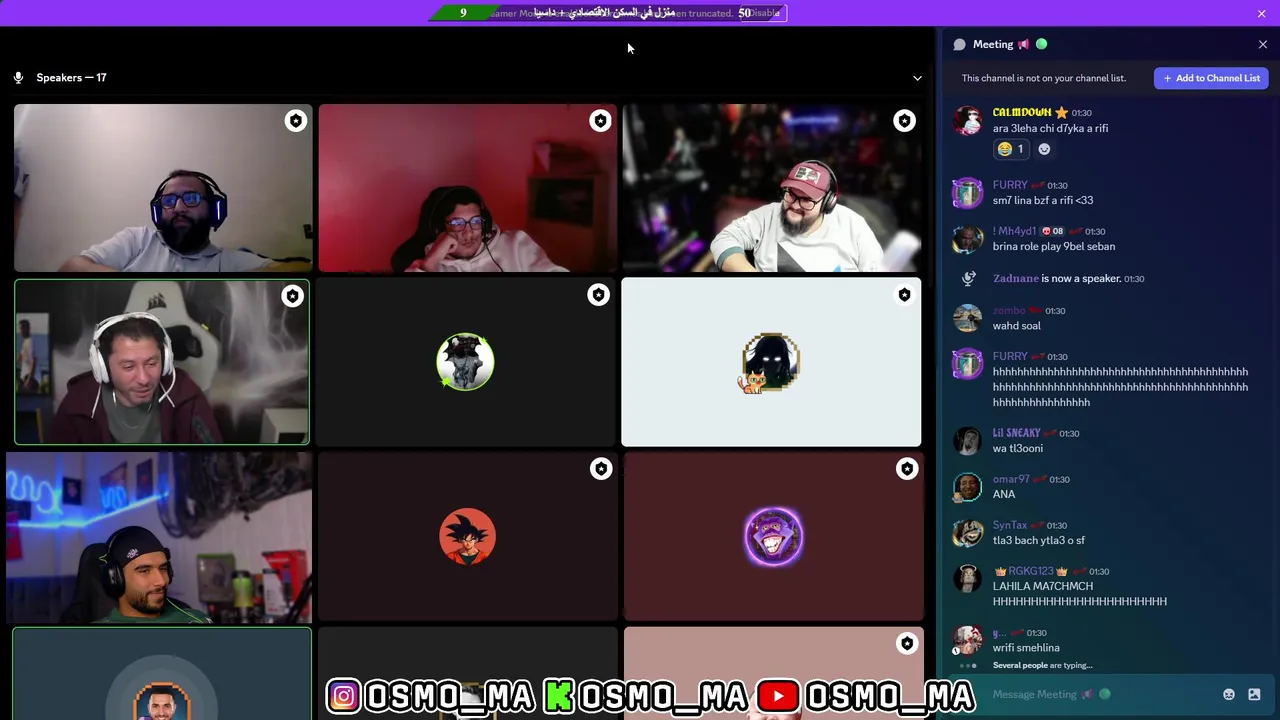Click the CALMDOWN username
Viewport: 1280px width, 720px height.
(1022, 113)
